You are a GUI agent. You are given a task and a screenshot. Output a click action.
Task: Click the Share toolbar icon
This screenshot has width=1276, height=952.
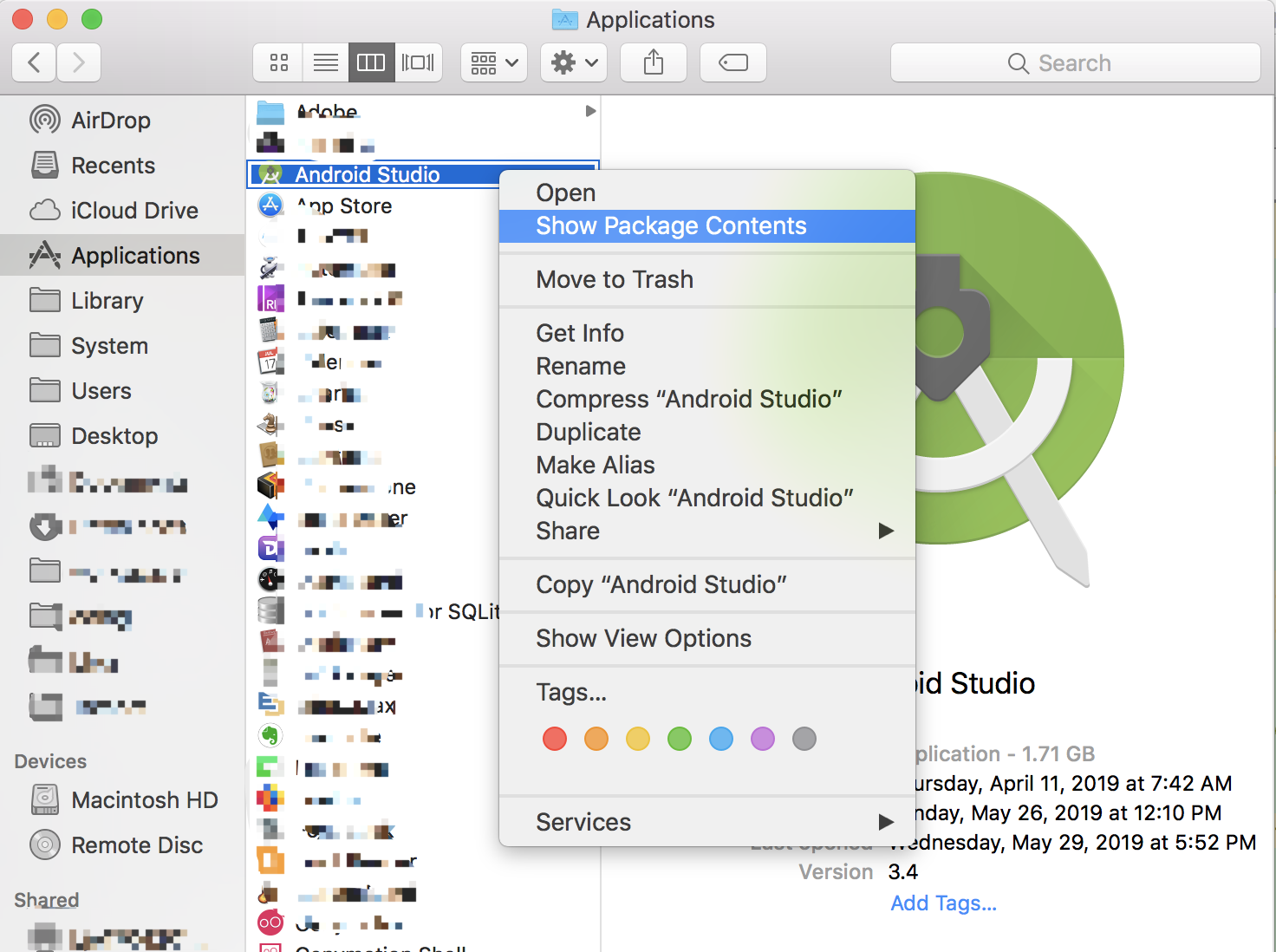pos(654,62)
